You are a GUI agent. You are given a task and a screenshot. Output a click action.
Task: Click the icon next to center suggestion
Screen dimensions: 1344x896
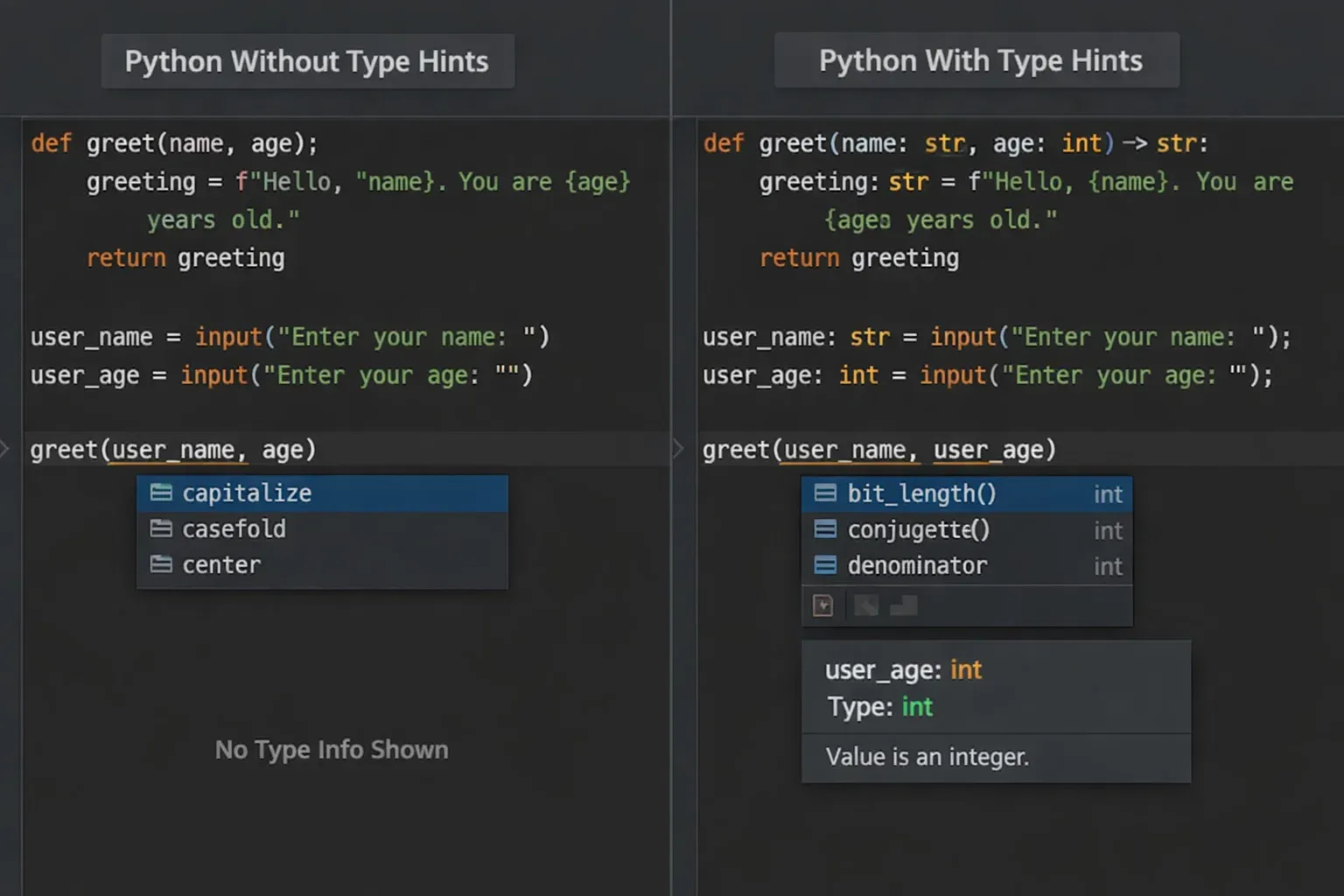point(161,564)
